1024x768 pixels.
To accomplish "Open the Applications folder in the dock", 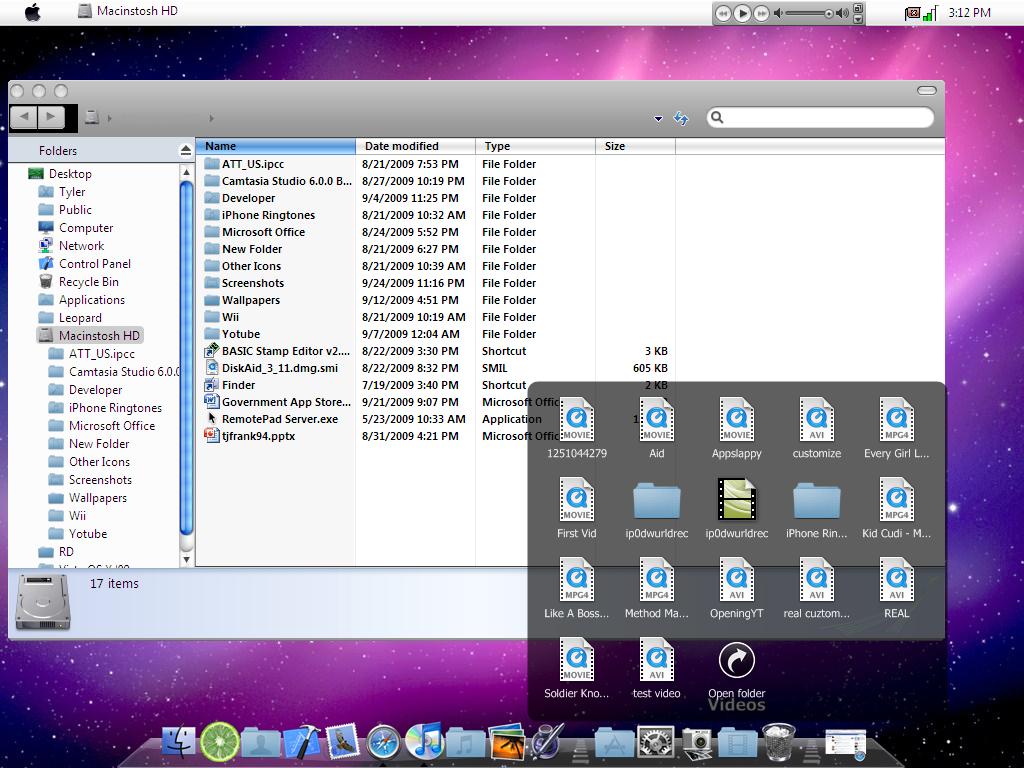I will click(x=614, y=743).
